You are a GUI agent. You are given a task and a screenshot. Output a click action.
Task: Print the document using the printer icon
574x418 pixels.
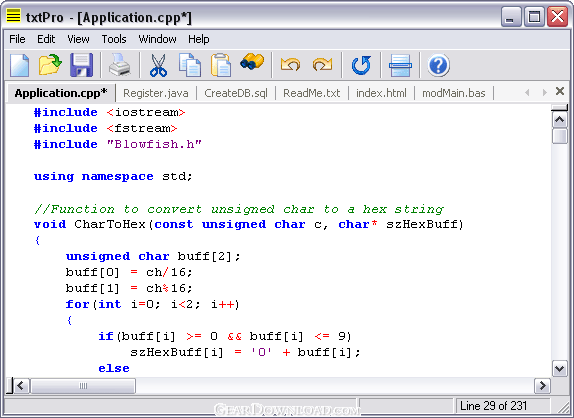pyautogui.click(x=120, y=65)
